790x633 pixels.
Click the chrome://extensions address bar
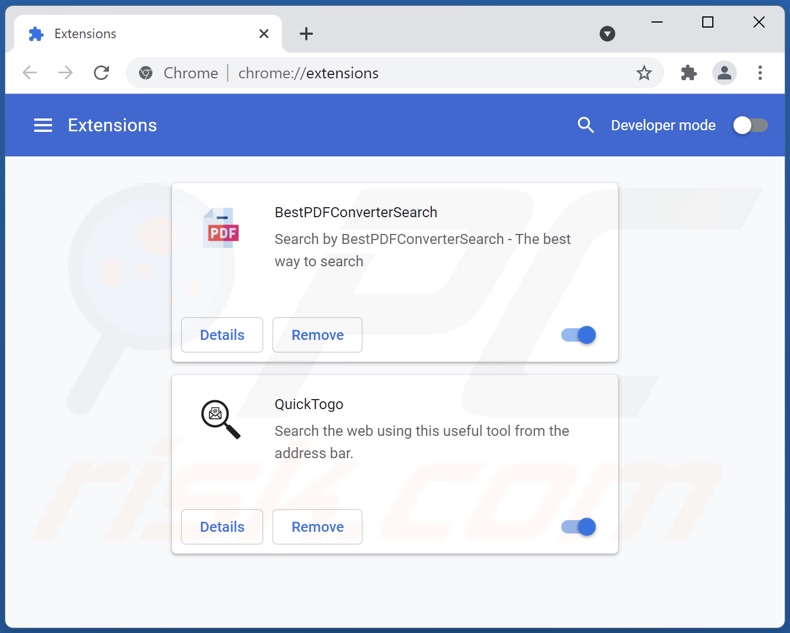394,73
